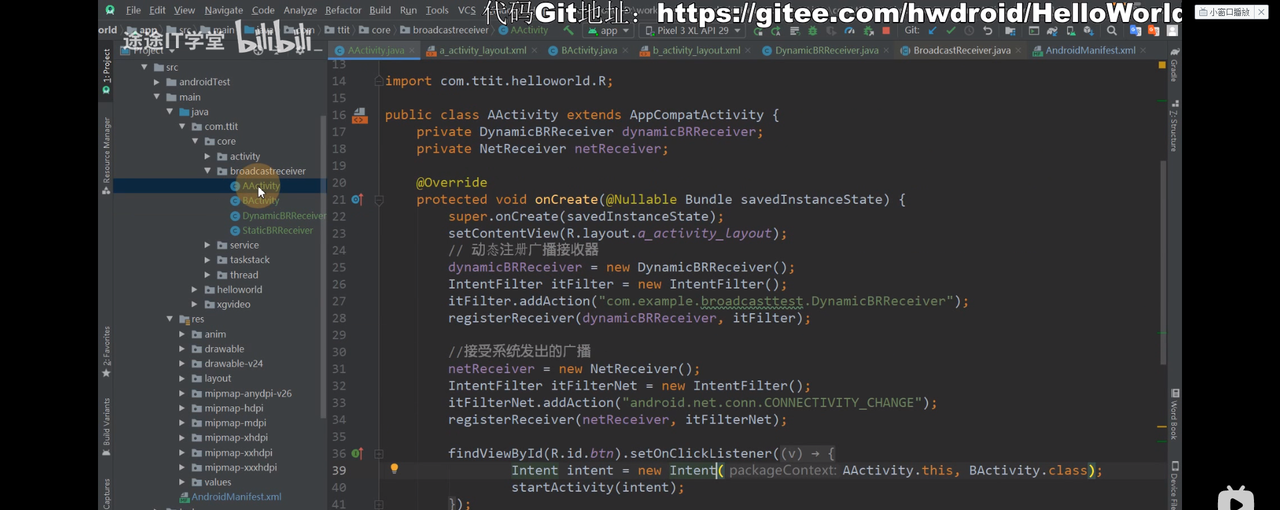Expand the androidTest folder arrow
This screenshot has width=1280, height=510.
[x=157, y=82]
